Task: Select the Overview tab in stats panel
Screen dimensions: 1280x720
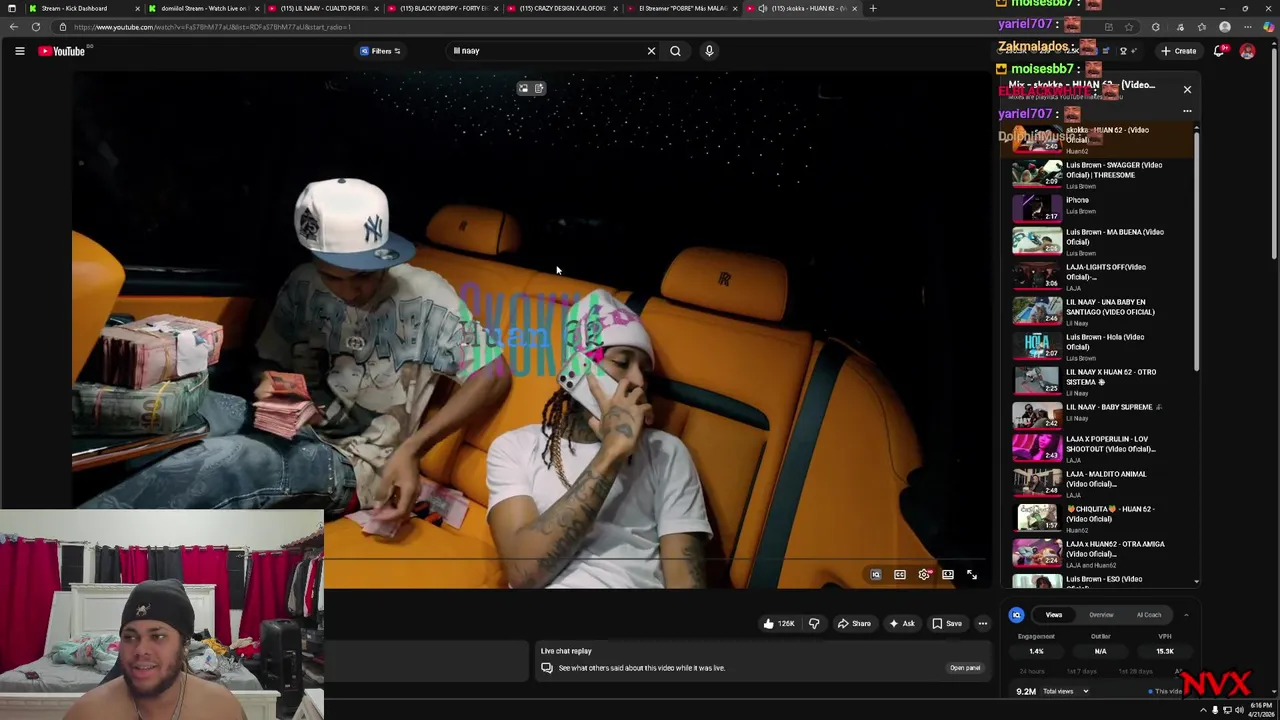Action: pyautogui.click(x=1101, y=615)
